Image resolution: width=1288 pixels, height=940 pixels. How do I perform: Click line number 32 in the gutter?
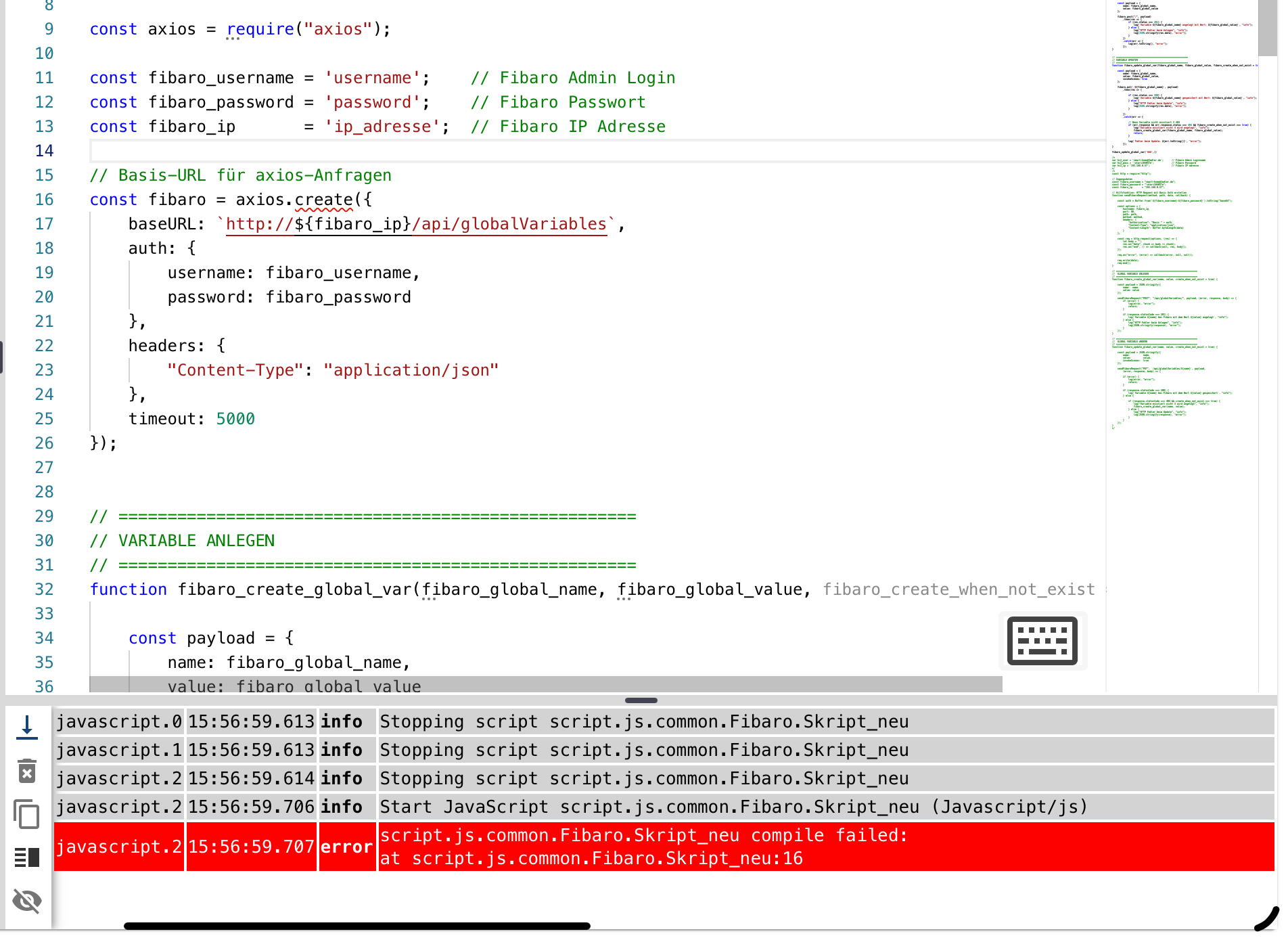[44, 589]
